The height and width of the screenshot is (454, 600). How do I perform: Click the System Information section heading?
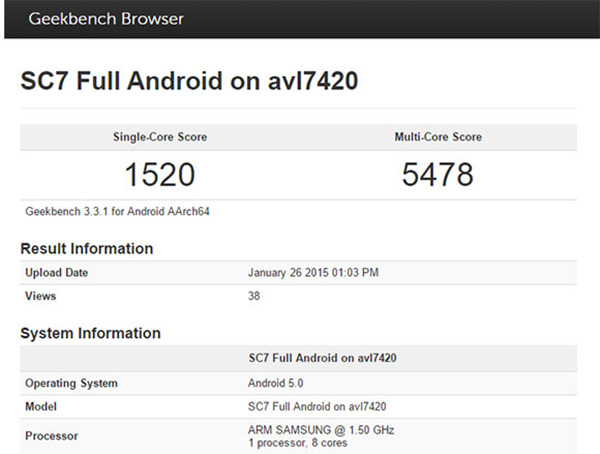click(x=90, y=333)
